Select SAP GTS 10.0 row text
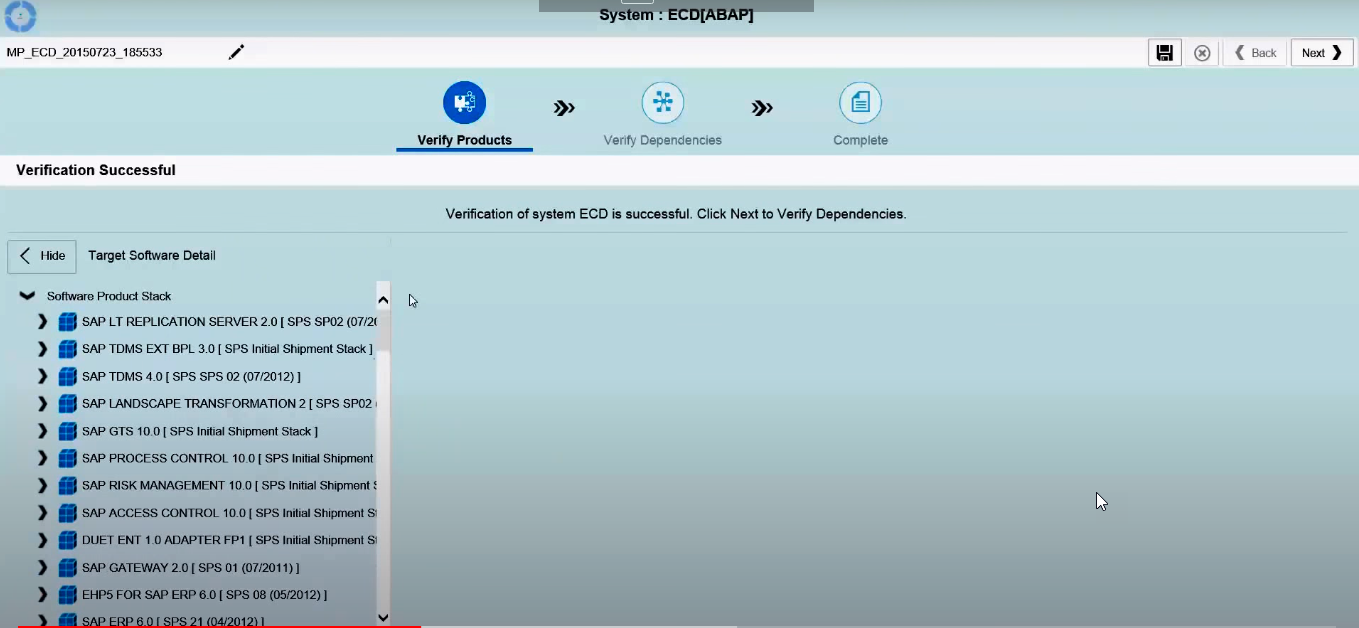1359x628 pixels. tap(200, 431)
